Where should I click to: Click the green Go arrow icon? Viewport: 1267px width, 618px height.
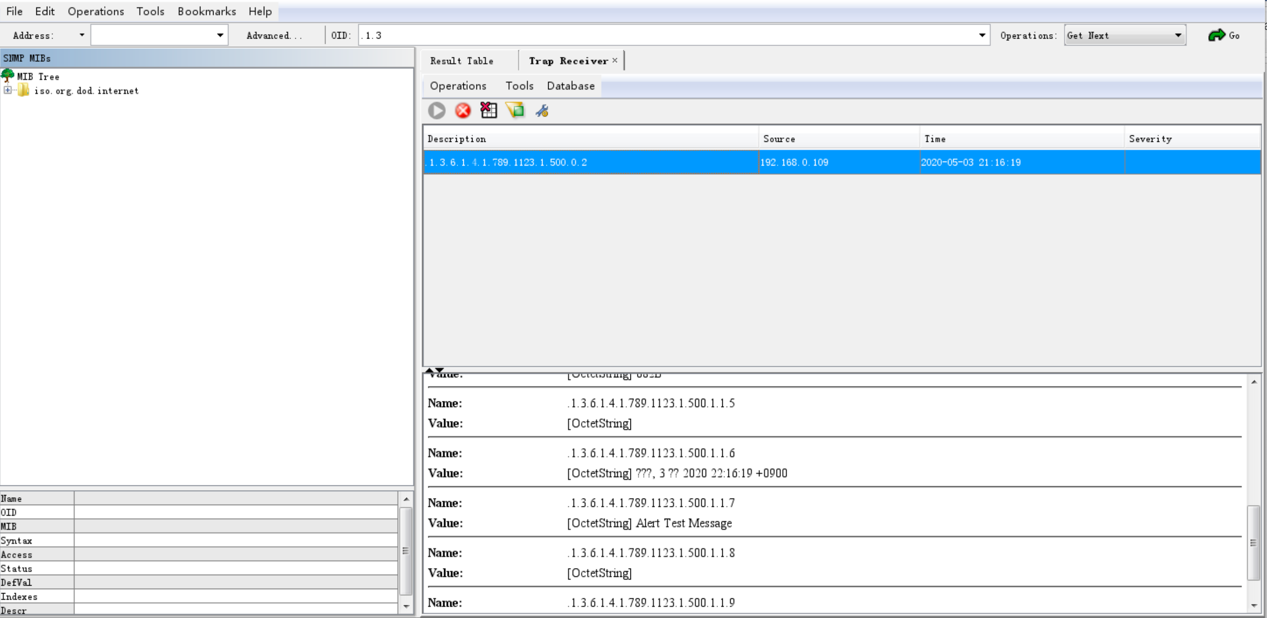tap(1216, 35)
